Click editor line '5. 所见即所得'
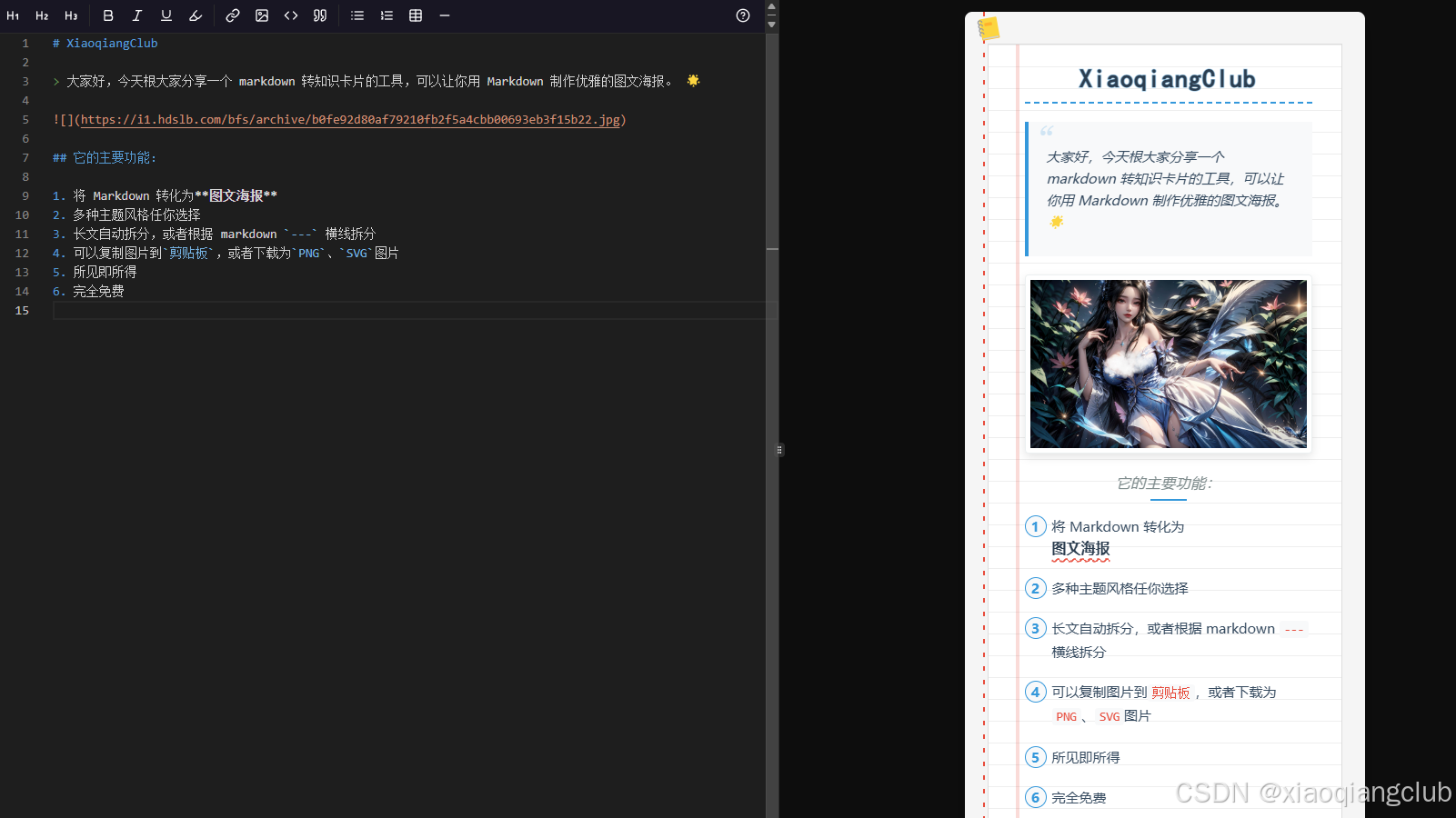Viewport: 1456px width, 818px height. [95, 273]
